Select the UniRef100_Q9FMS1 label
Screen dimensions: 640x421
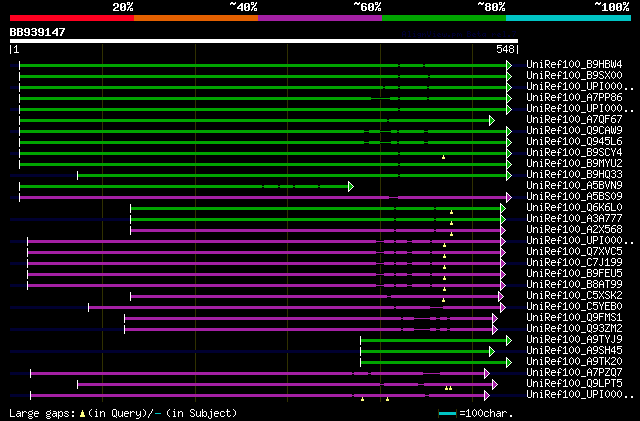click(x=574, y=317)
